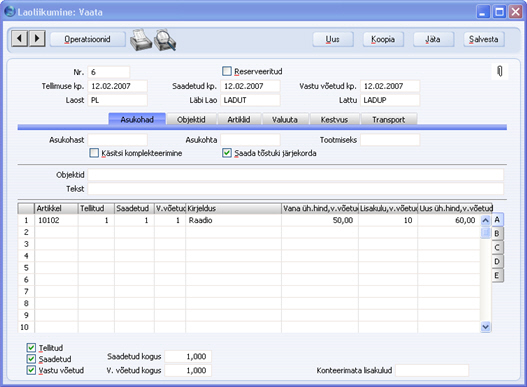Click the Konteerimata lisakulud field
527x387 pixels.
tap(432, 371)
